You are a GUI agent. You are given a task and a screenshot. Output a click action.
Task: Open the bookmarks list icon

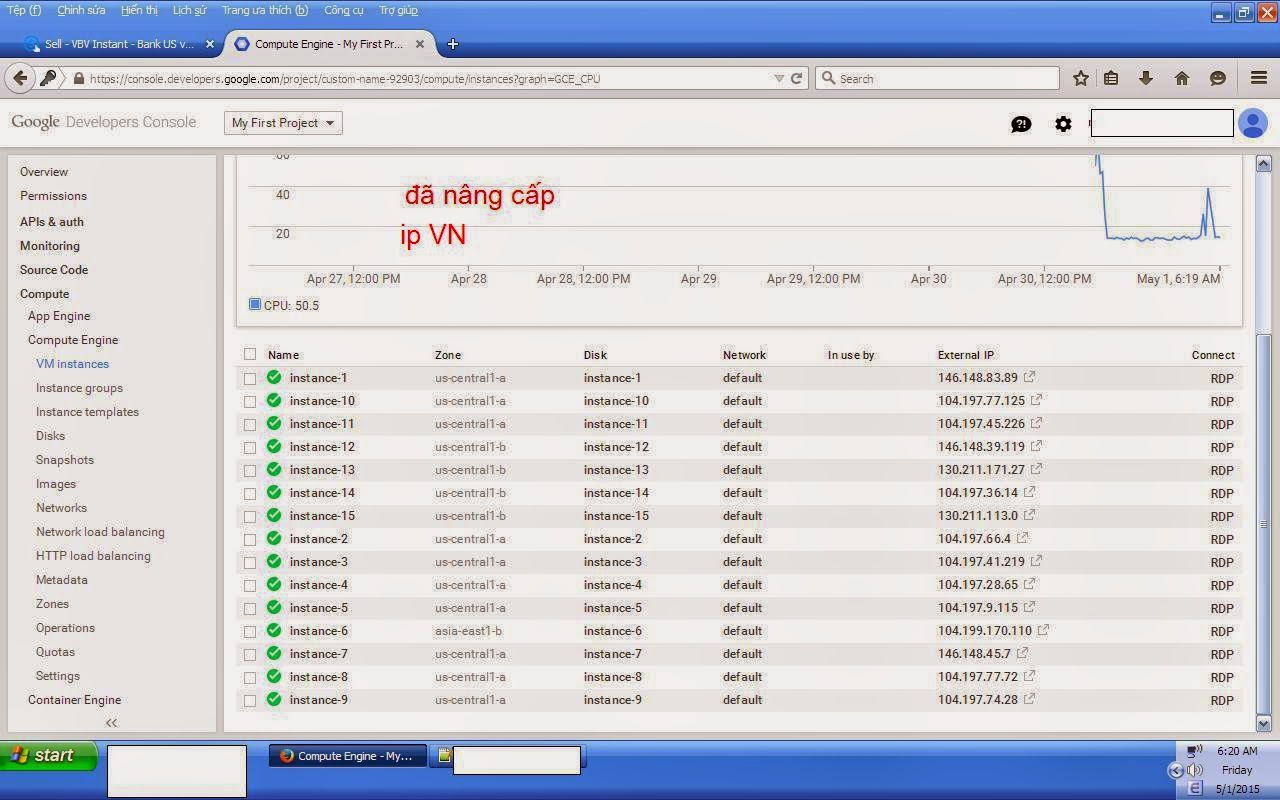pos(1111,78)
